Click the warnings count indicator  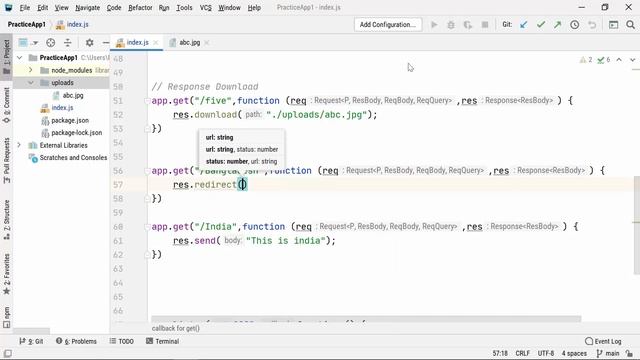[x=586, y=60]
